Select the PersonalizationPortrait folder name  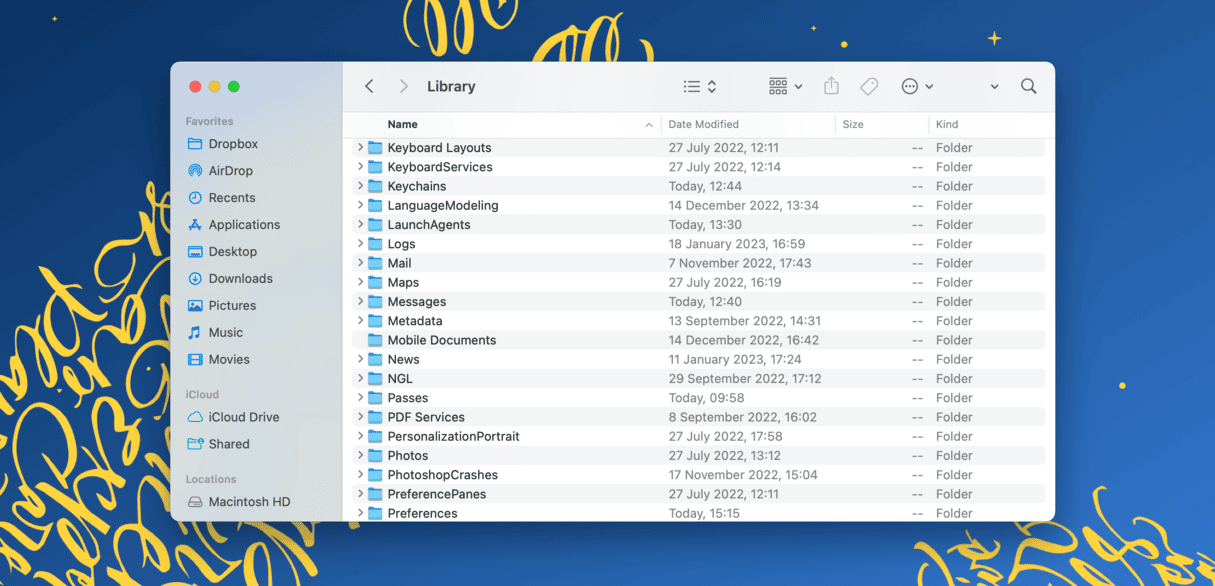(453, 437)
